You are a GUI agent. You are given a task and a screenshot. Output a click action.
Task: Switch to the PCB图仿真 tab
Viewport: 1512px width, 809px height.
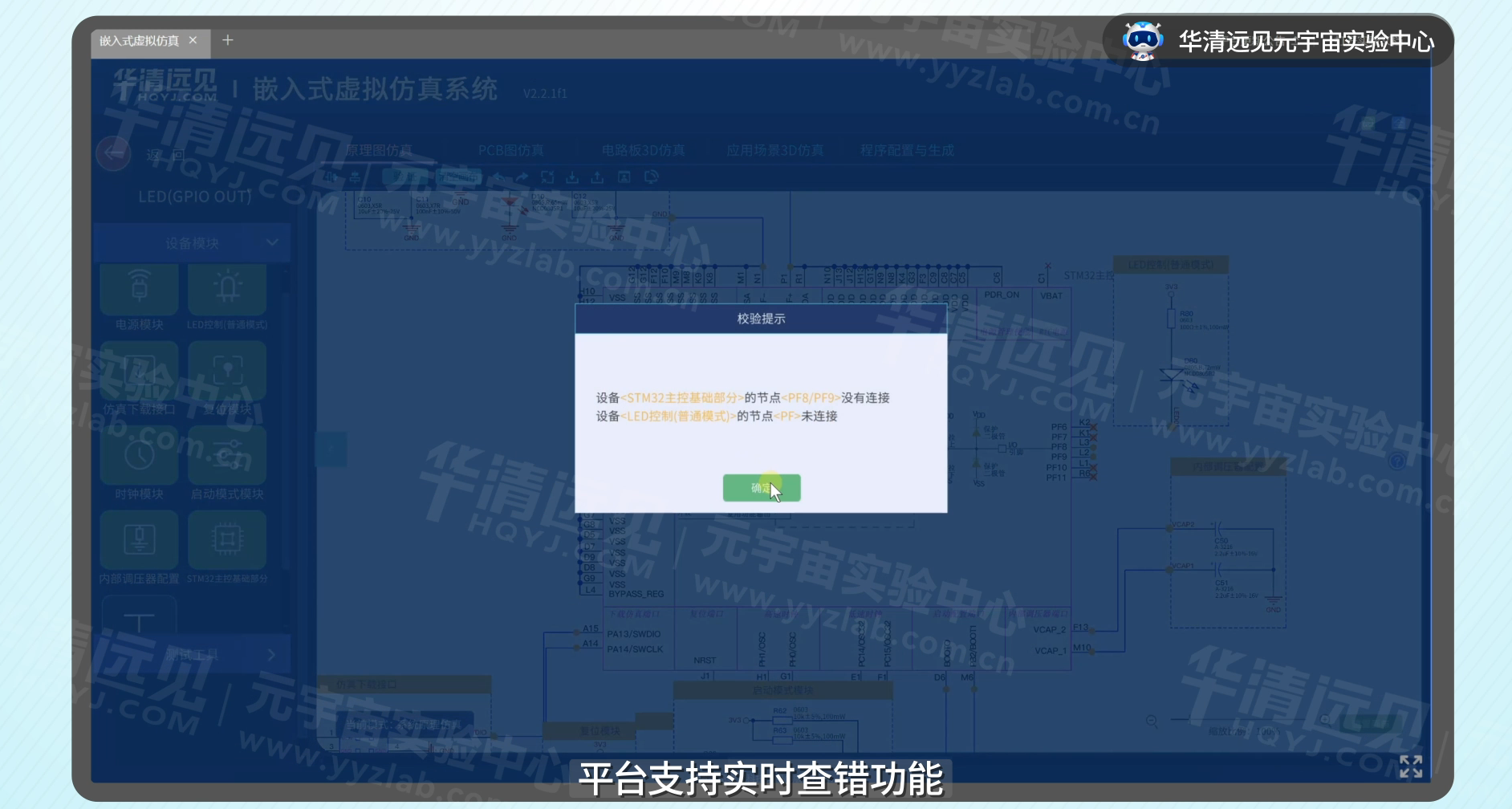click(x=510, y=150)
